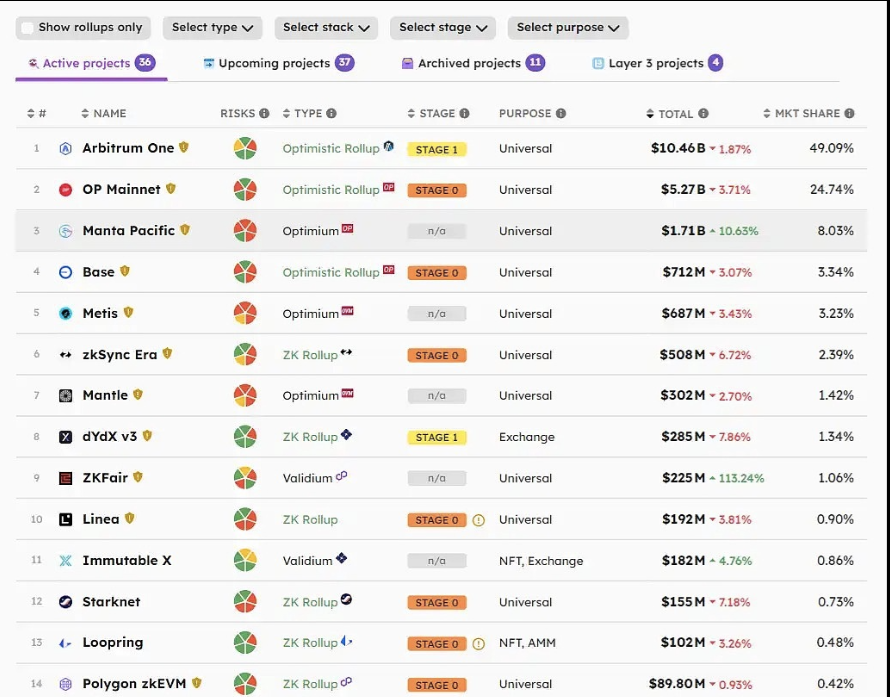Click the Arbitrum One project logo icon

point(66,149)
